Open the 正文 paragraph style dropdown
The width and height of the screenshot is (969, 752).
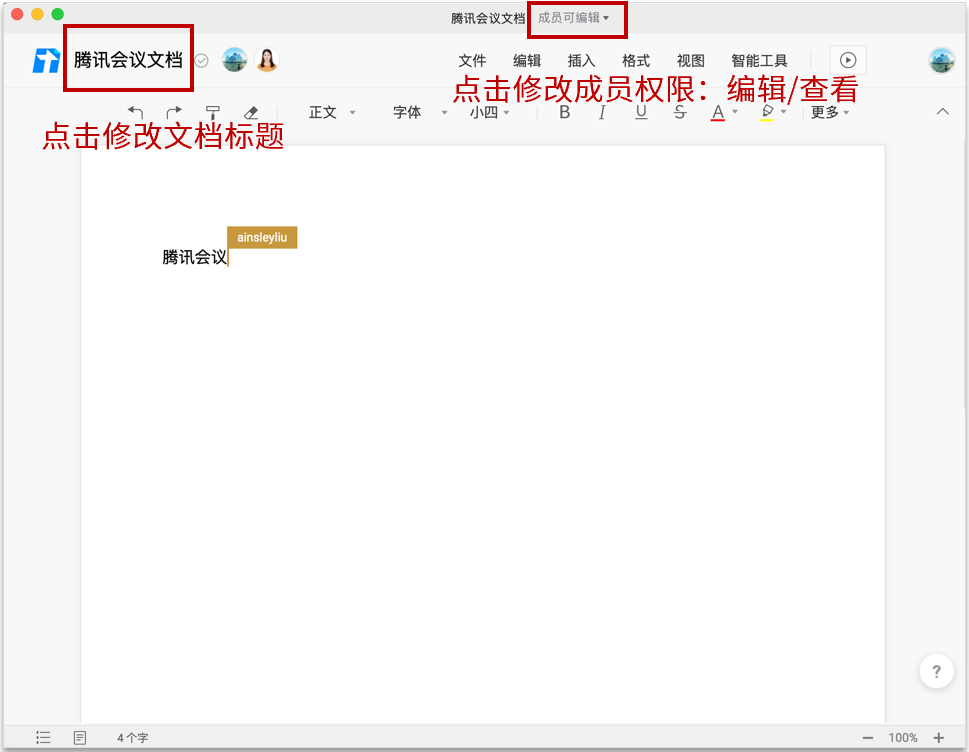(x=332, y=112)
